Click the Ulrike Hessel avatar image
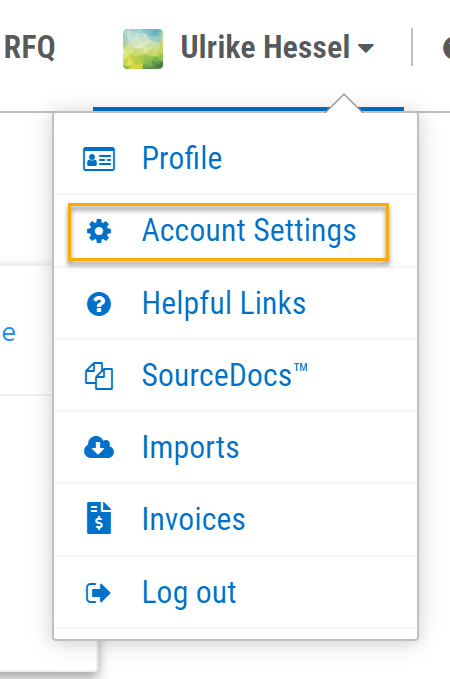 [x=143, y=48]
